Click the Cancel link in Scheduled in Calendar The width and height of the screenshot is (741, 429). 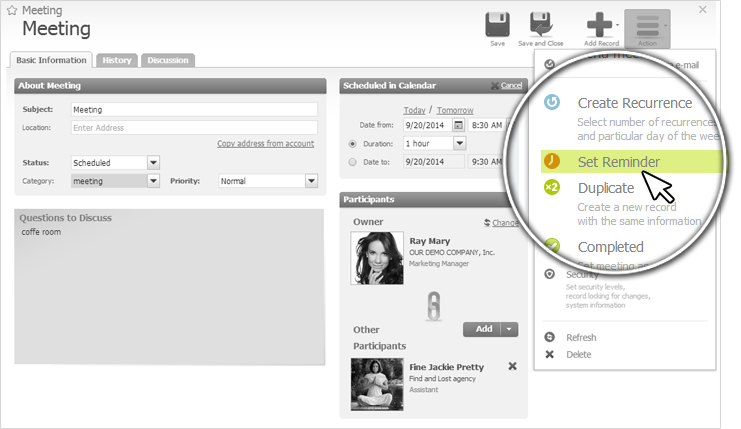point(511,86)
